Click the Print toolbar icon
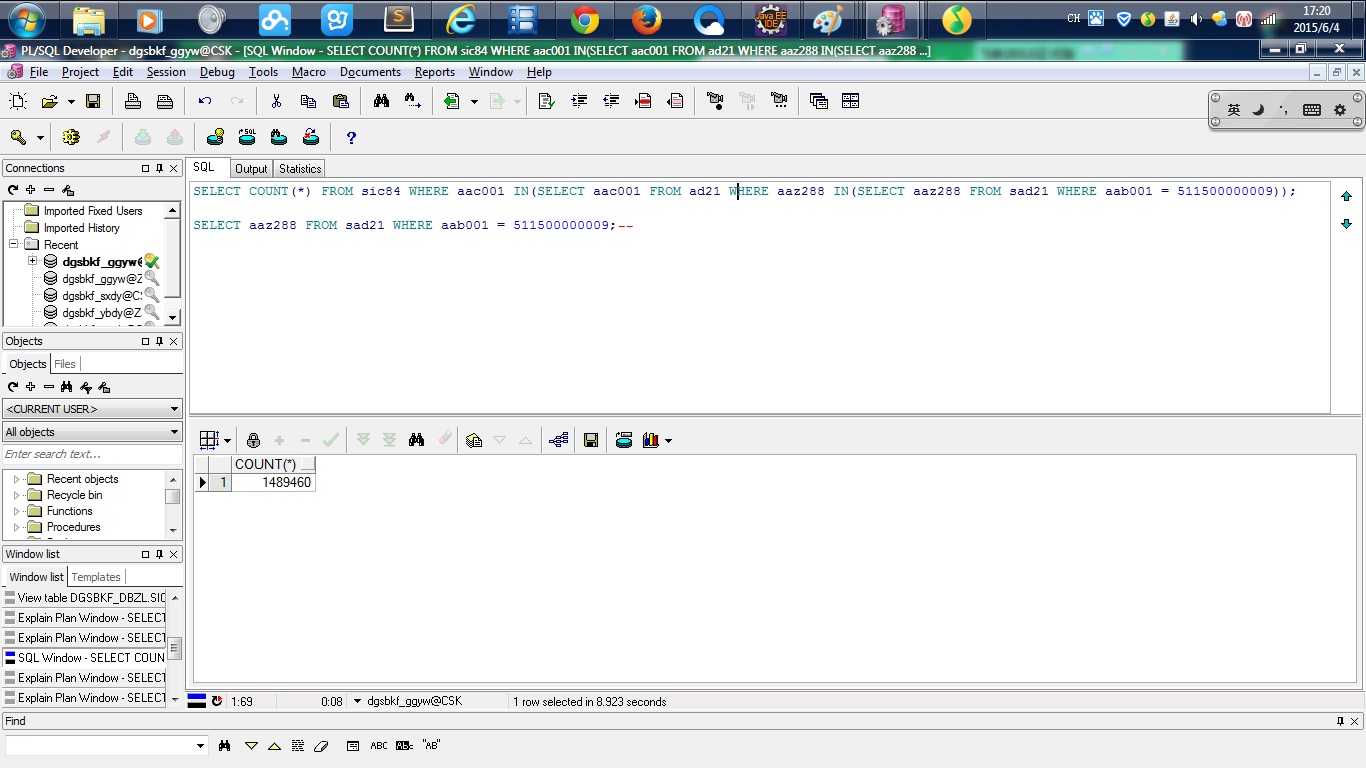This screenshot has width=1366, height=768. coord(133,101)
